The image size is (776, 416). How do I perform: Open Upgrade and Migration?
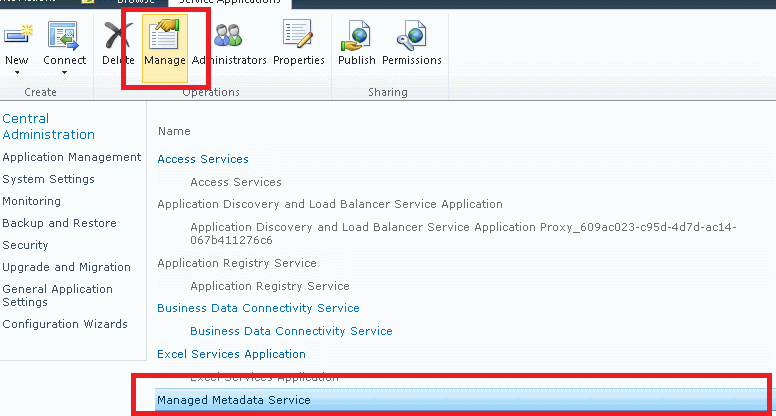click(66, 267)
